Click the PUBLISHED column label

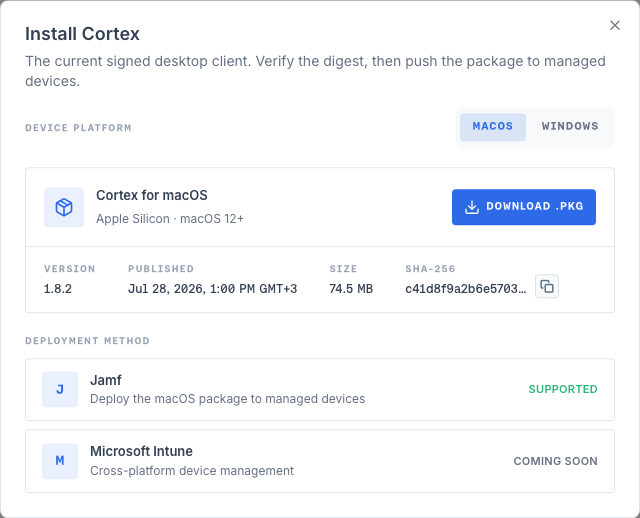coord(161,269)
